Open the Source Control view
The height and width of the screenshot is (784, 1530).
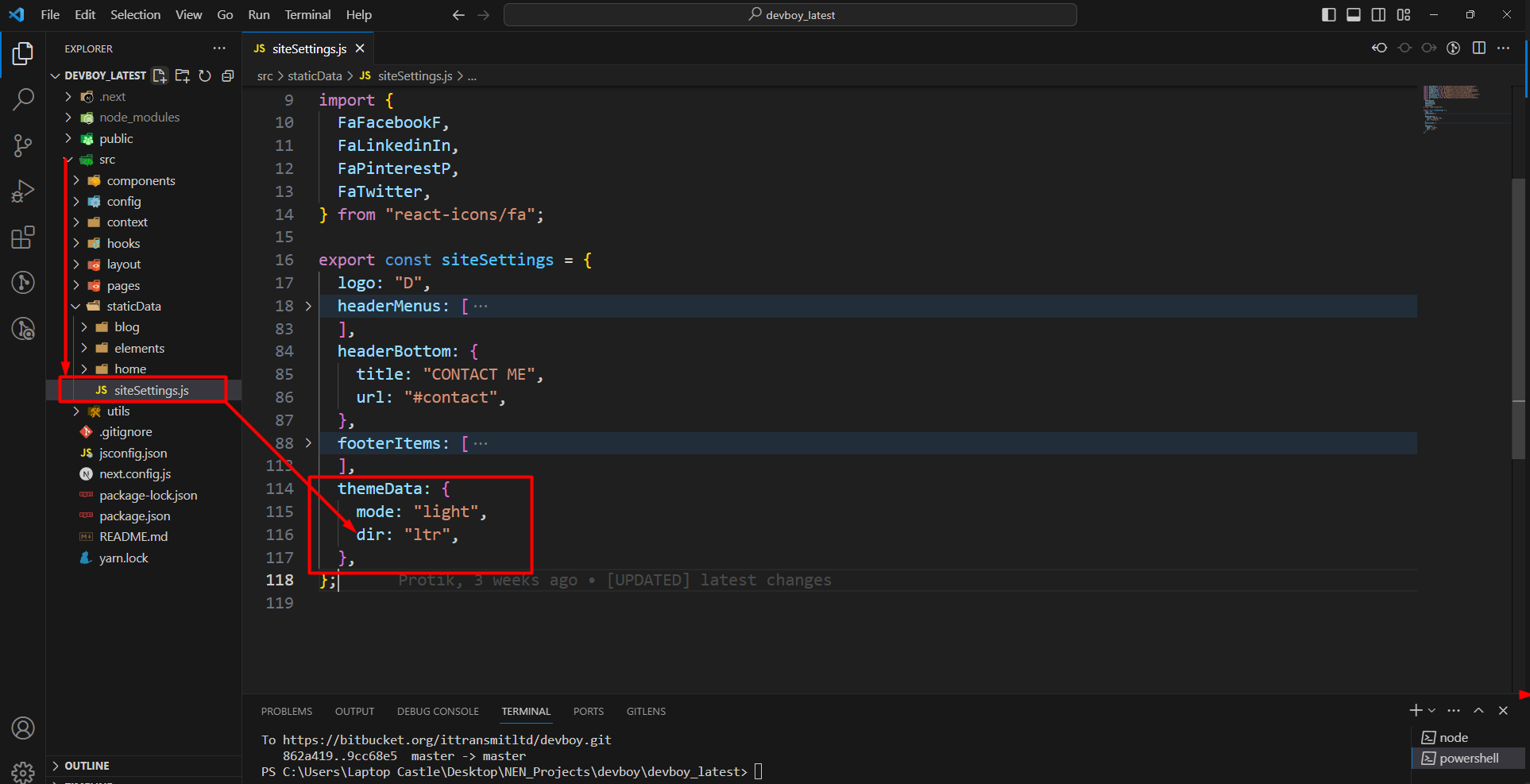tap(23, 145)
